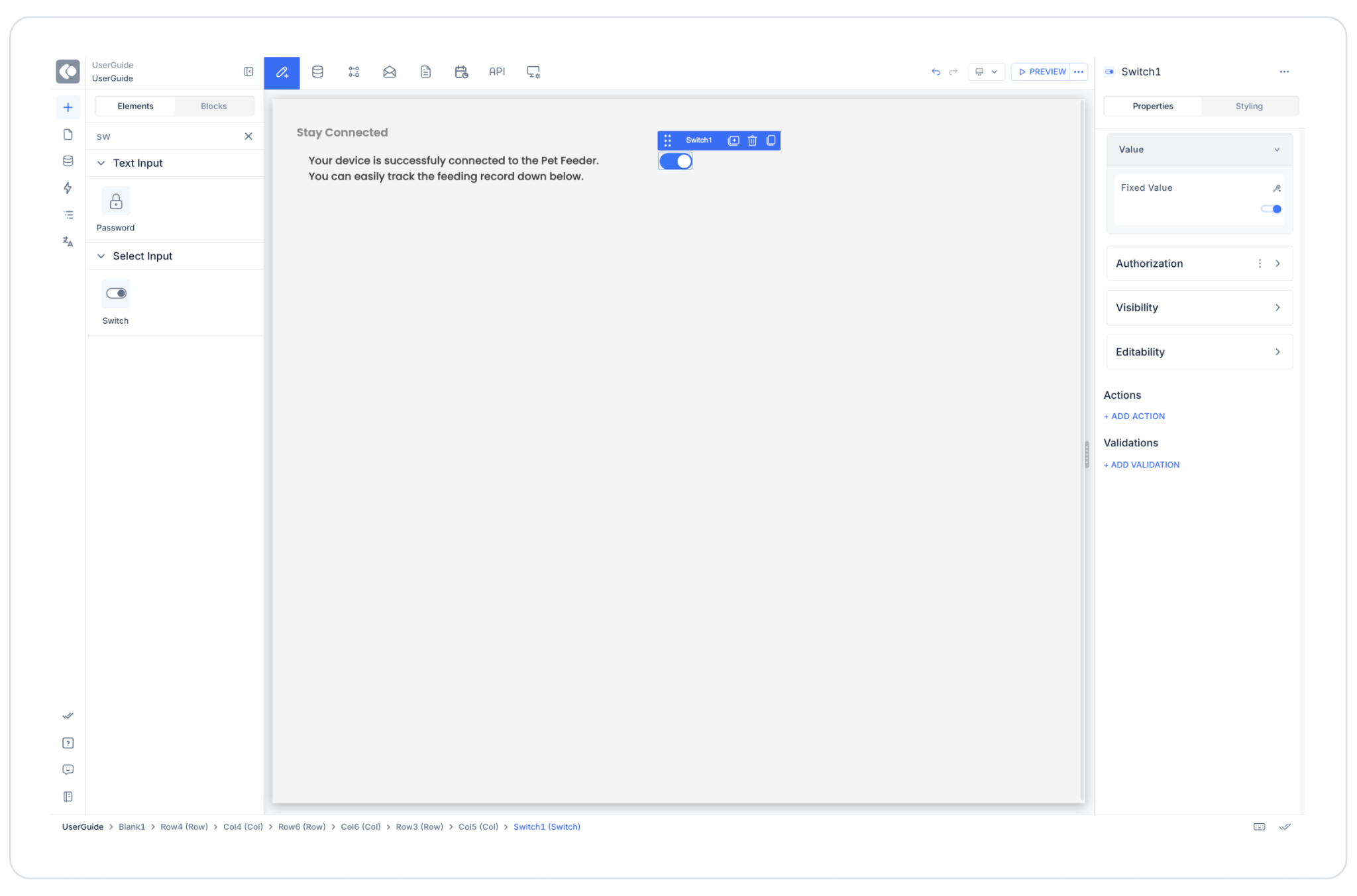
Task: Toggle the Switch1 on the canvas
Action: tap(675, 161)
